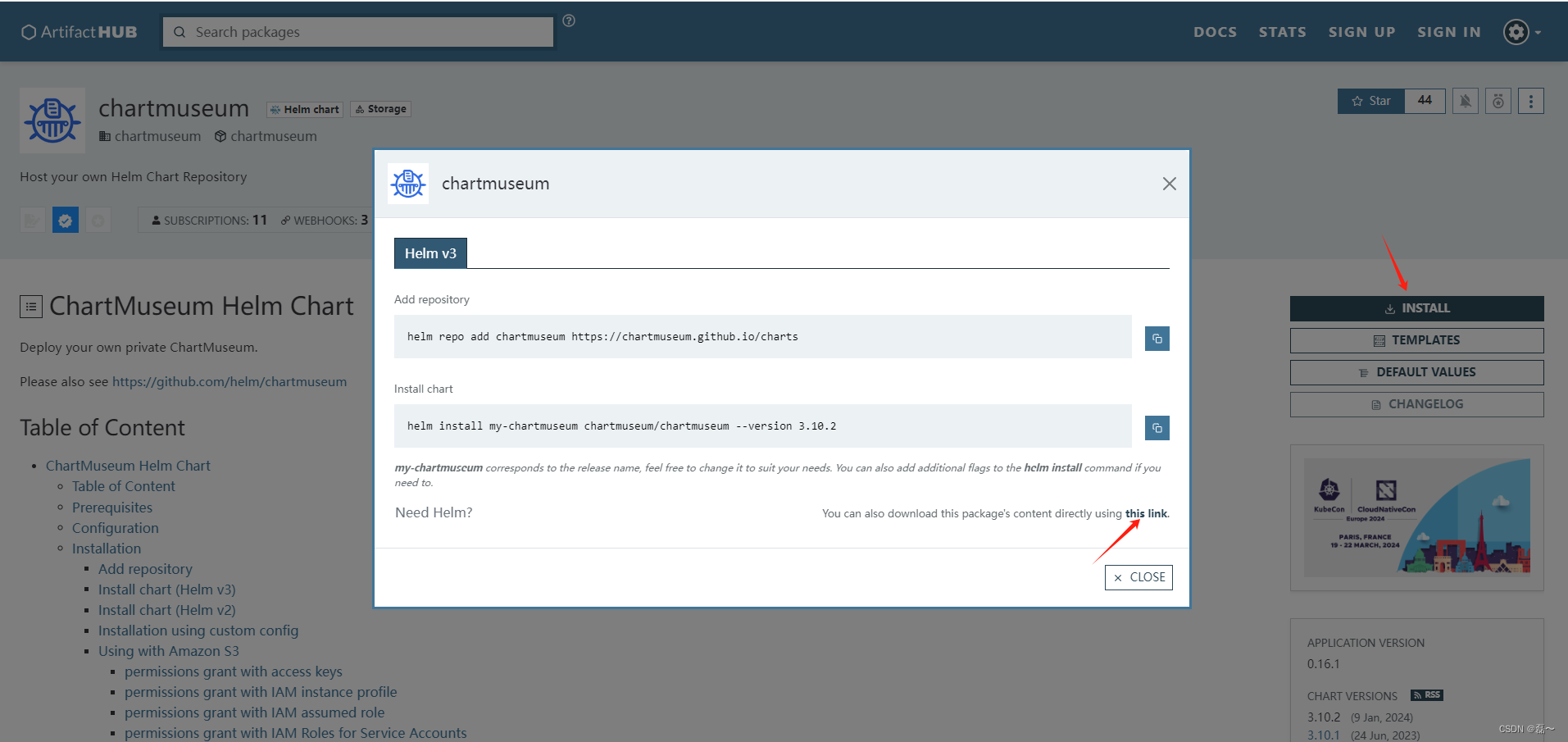Viewport: 1568px width, 742px height.
Task: Click the official badge icon left of verified
Action: pyautogui.click(x=33, y=220)
